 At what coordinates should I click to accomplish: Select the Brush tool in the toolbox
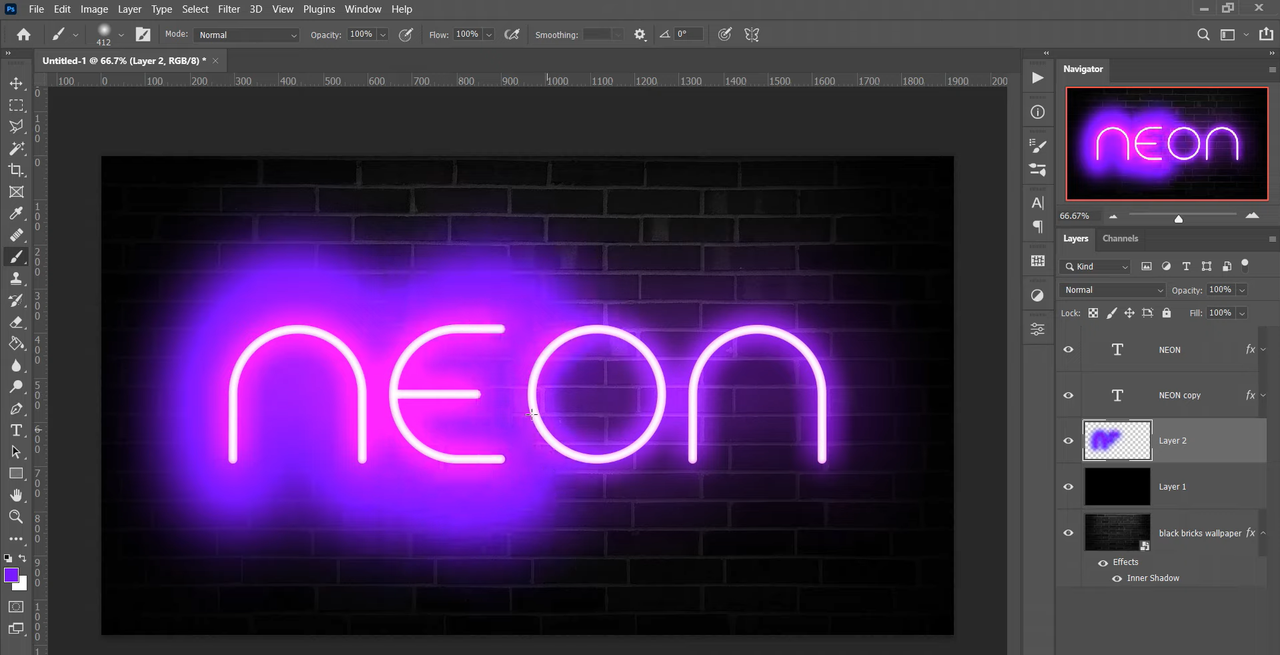pos(16,257)
